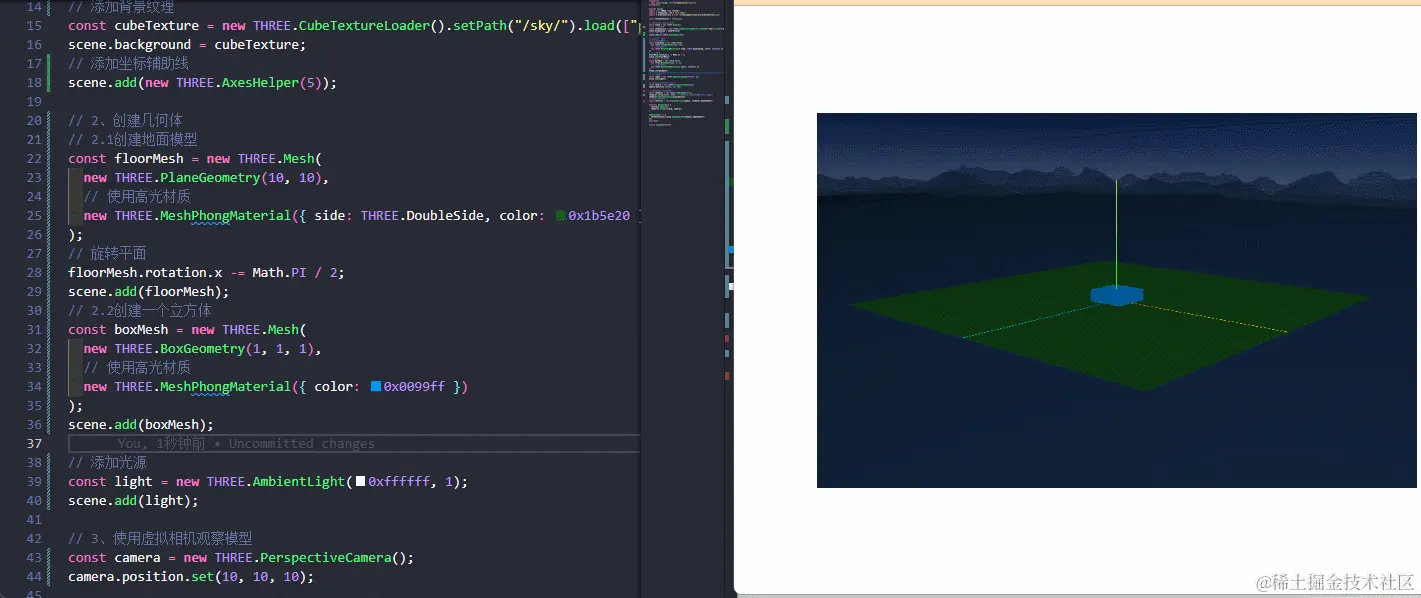Click line number 44 in the gutter
The height and width of the screenshot is (598, 1421).
click(x=33, y=577)
